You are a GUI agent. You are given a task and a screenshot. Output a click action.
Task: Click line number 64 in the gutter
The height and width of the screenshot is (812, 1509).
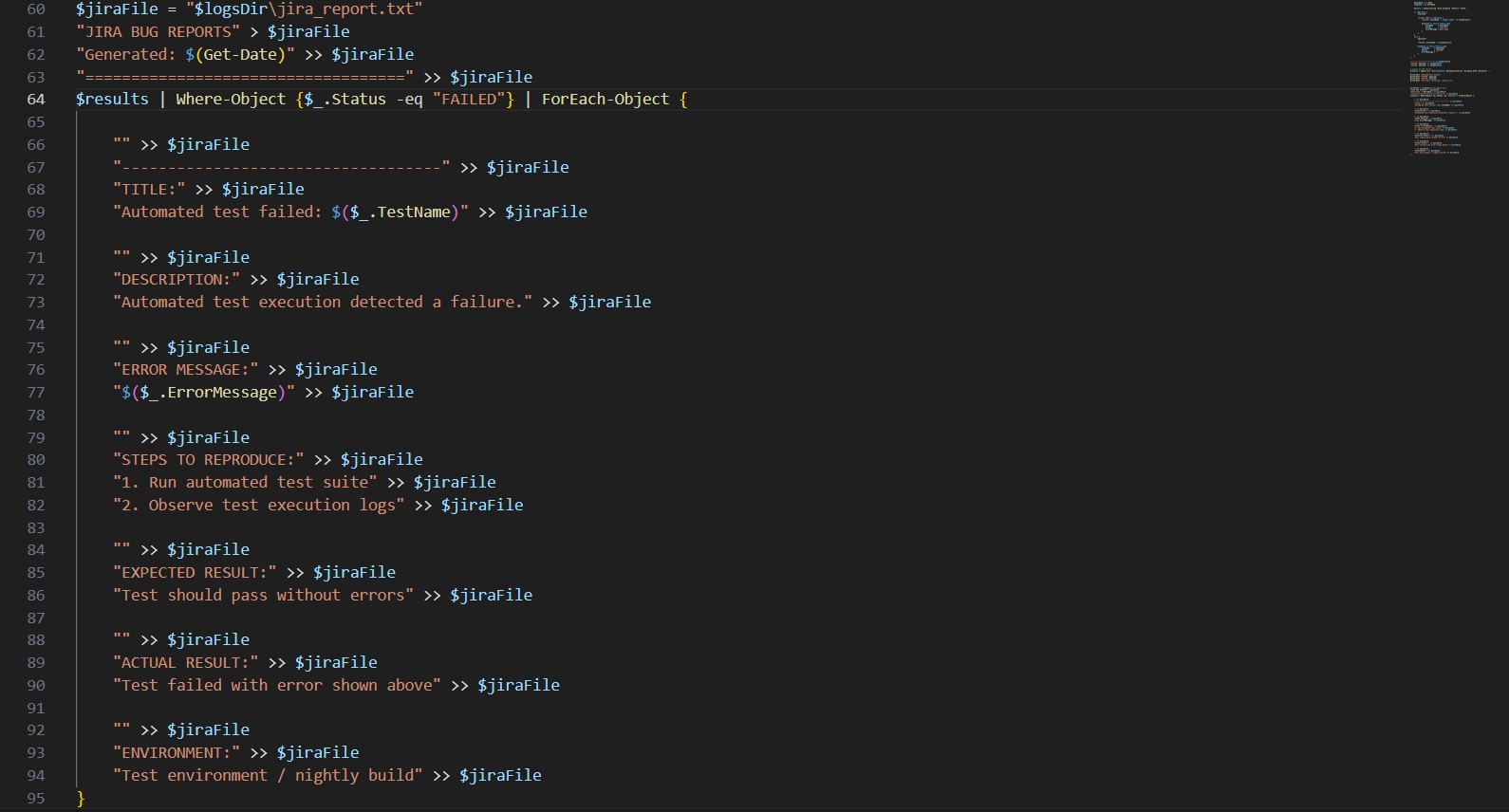36,100
